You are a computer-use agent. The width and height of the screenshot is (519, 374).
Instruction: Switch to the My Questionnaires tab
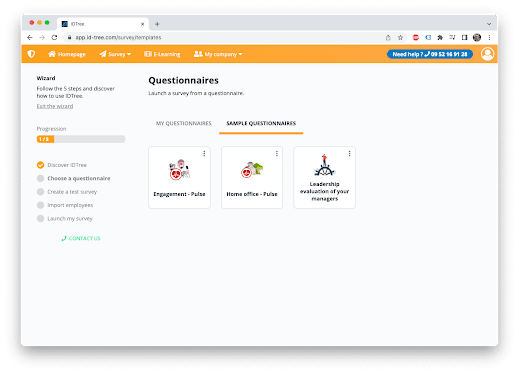[x=184, y=123]
